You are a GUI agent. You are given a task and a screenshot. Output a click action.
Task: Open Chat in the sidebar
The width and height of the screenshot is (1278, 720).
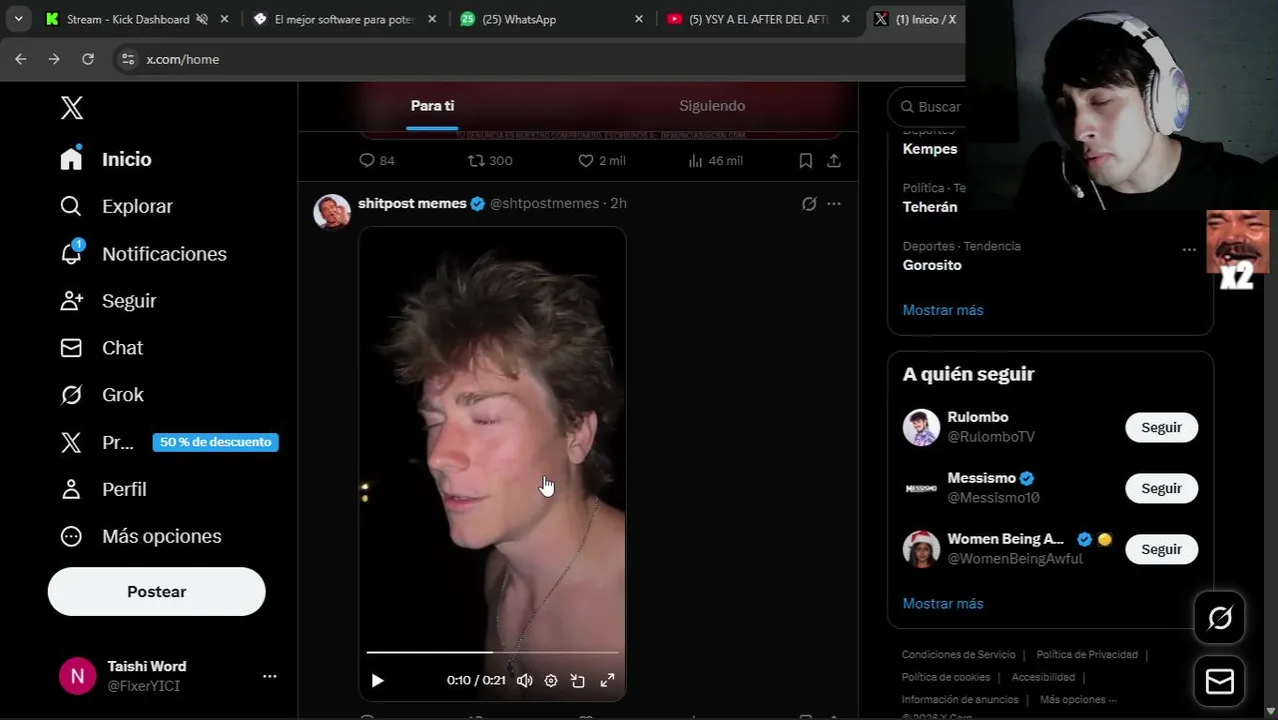(101, 348)
